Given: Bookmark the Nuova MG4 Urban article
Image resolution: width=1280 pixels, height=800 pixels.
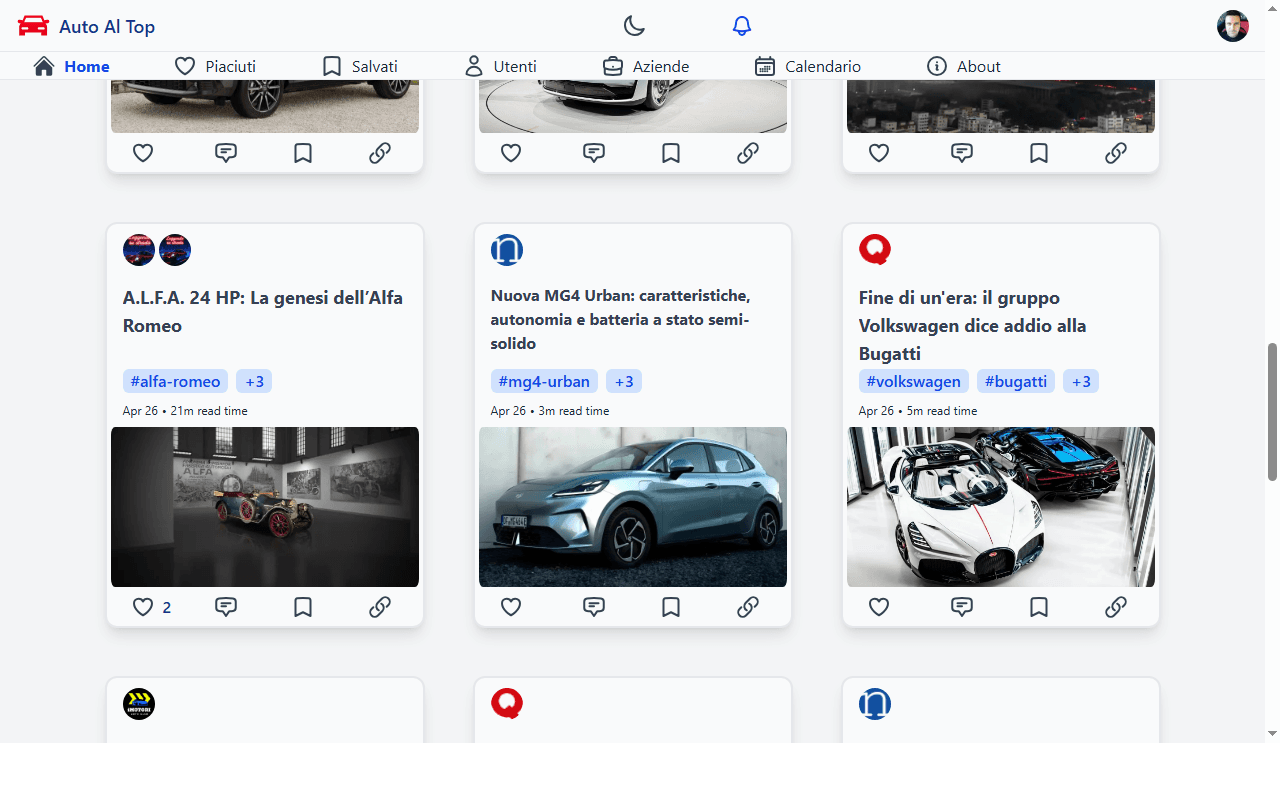Looking at the screenshot, I should [x=671, y=607].
